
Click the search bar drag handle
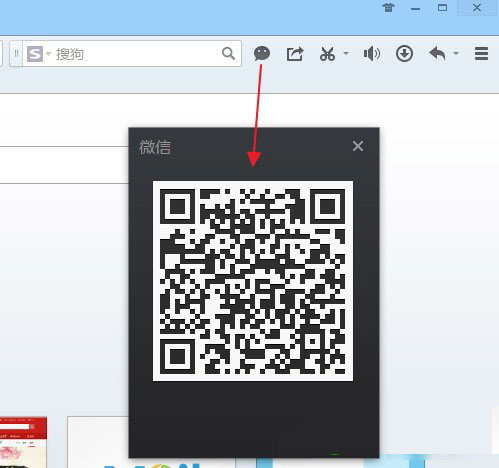pyautogui.click(x=16, y=54)
